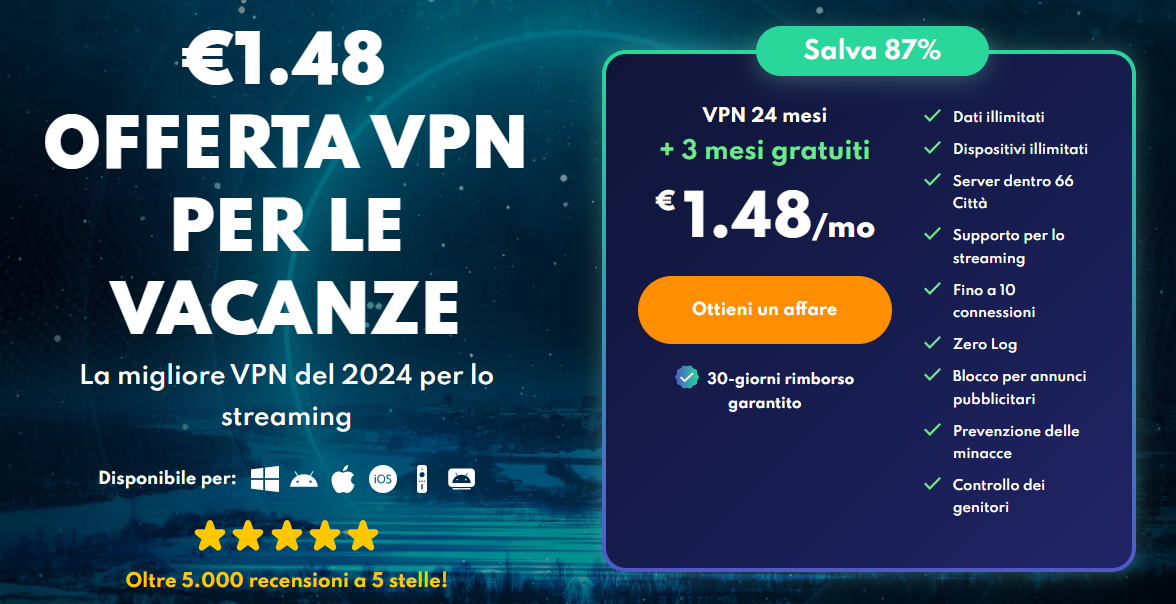Click the Fire TV stick remote icon
This screenshot has width=1176, height=604.
422,479
